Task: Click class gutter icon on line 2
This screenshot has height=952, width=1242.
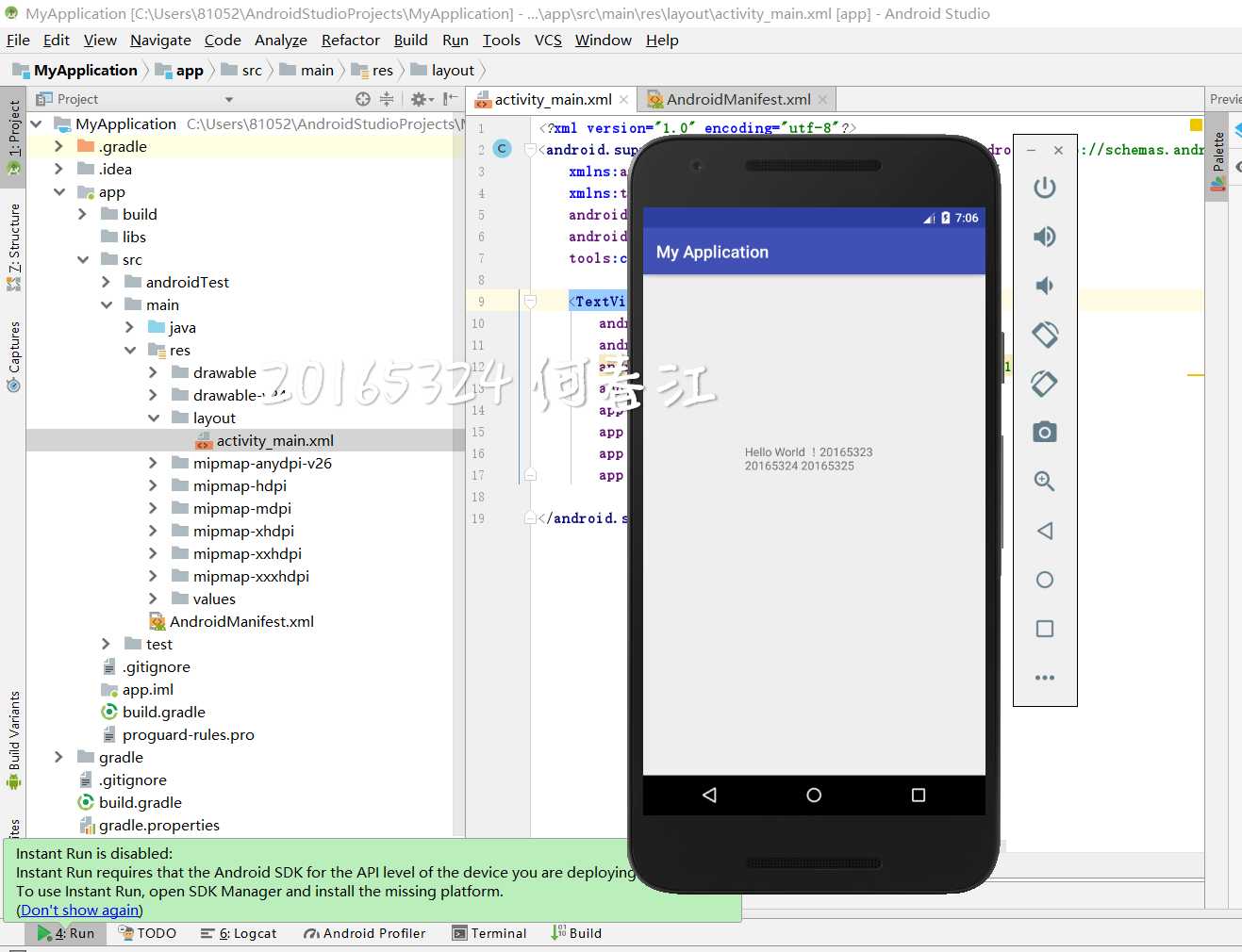Action: click(503, 149)
